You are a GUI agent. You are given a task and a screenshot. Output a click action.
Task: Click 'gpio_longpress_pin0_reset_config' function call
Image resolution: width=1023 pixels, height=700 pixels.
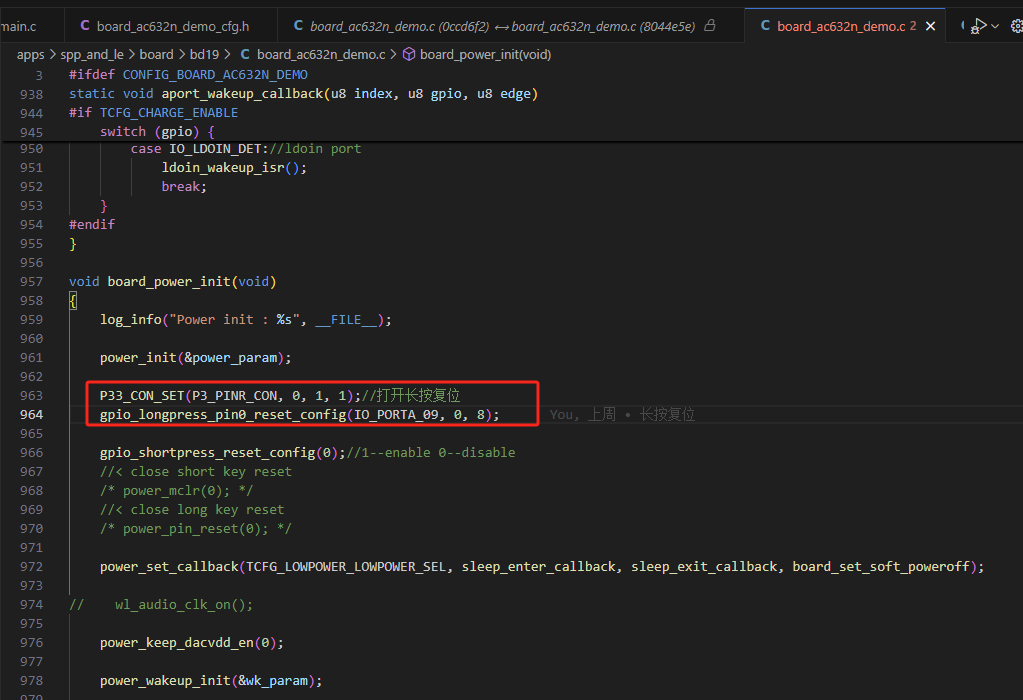tap(223, 414)
